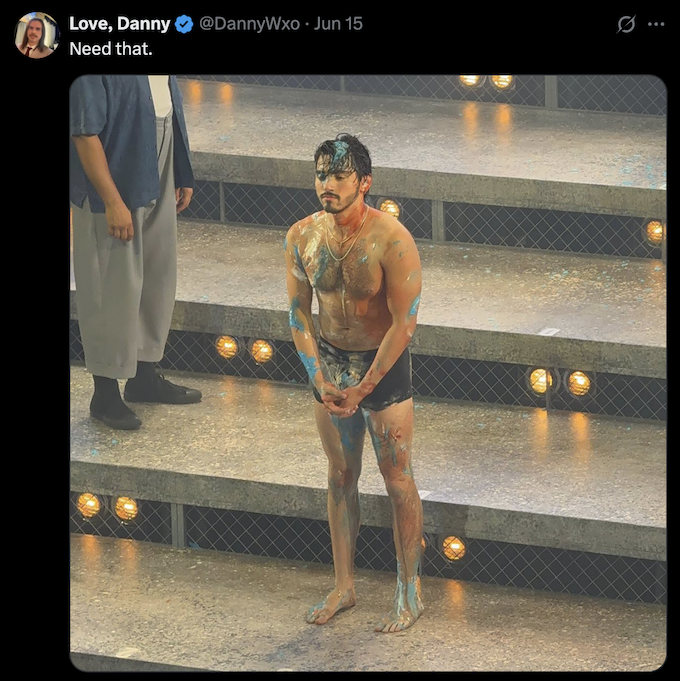Open the "Love, Danny" display name link
The image size is (680, 681).
[x=119, y=24]
